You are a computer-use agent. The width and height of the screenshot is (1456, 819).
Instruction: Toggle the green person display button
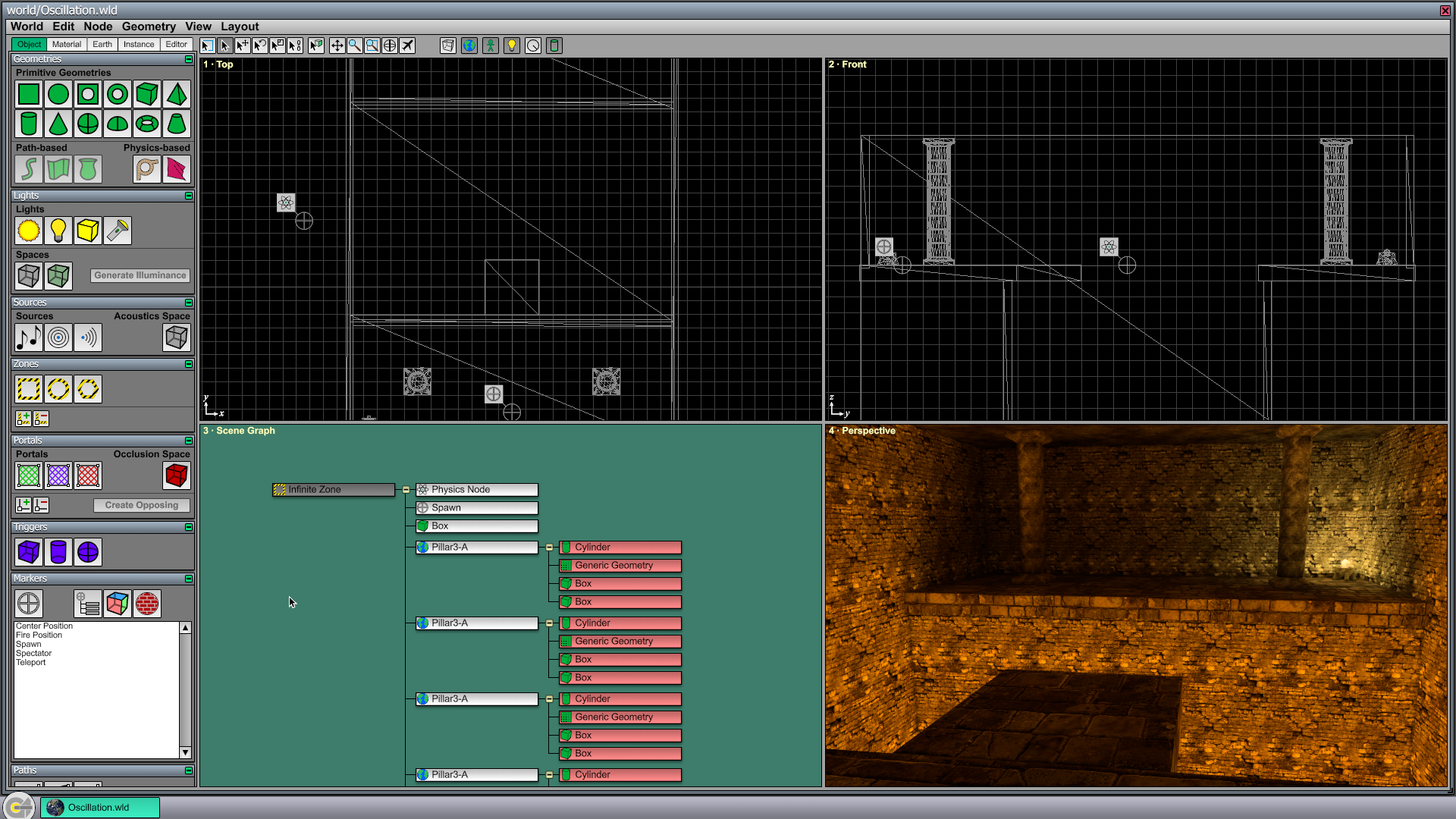tap(491, 45)
